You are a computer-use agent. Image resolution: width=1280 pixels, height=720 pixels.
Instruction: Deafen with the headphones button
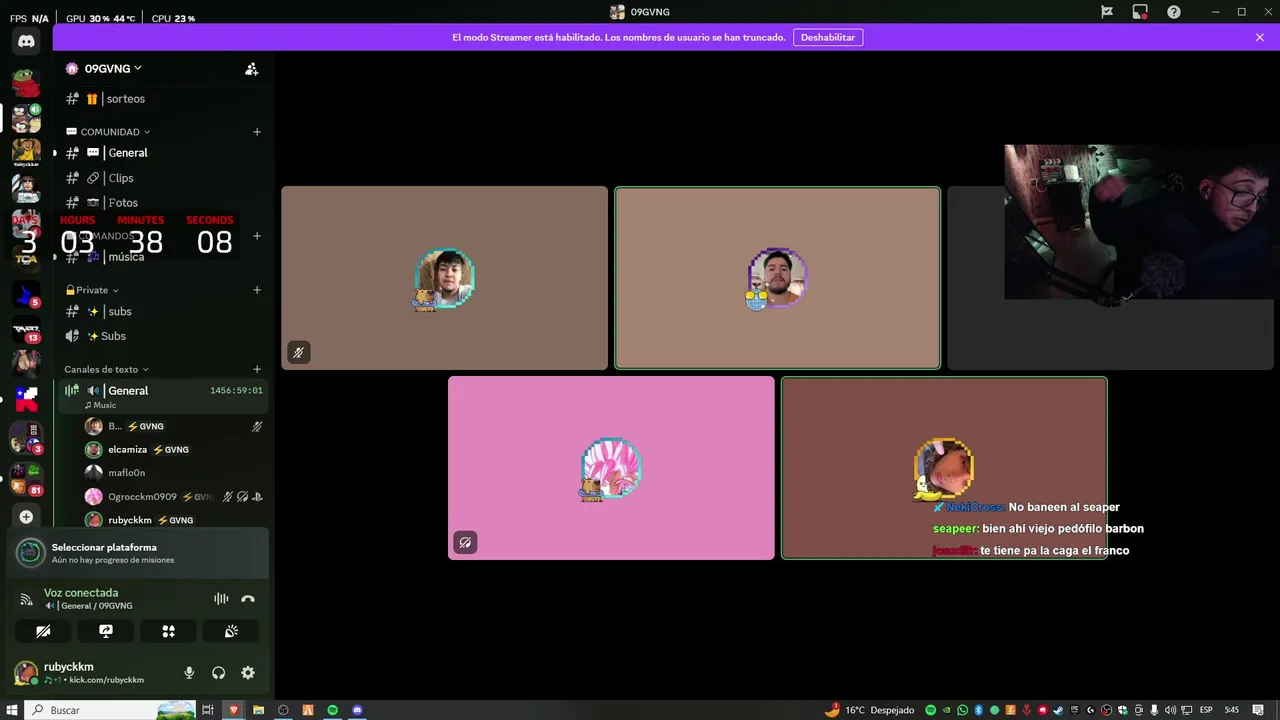coord(219,673)
